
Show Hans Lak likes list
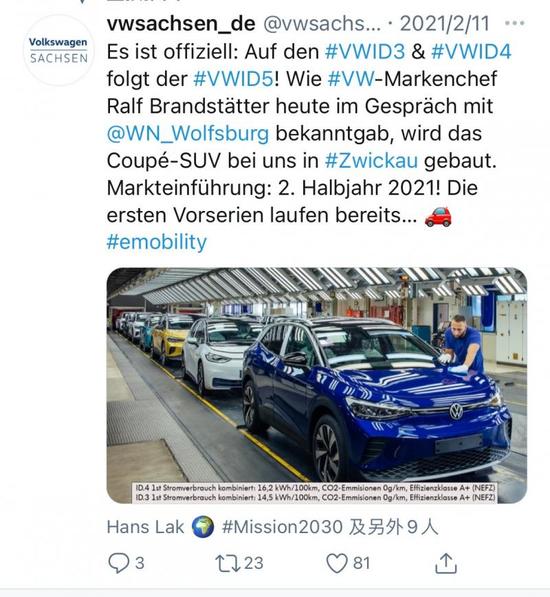point(272,527)
